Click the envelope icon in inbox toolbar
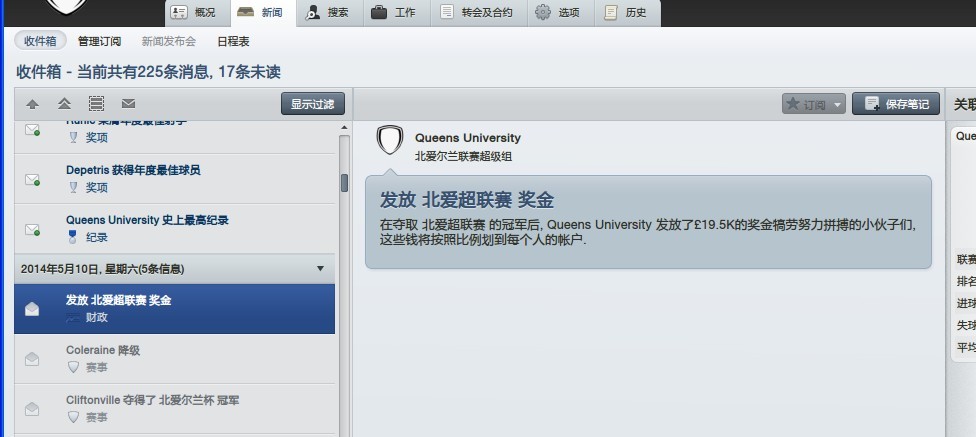This screenshot has height=437, width=976. [128, 103]
